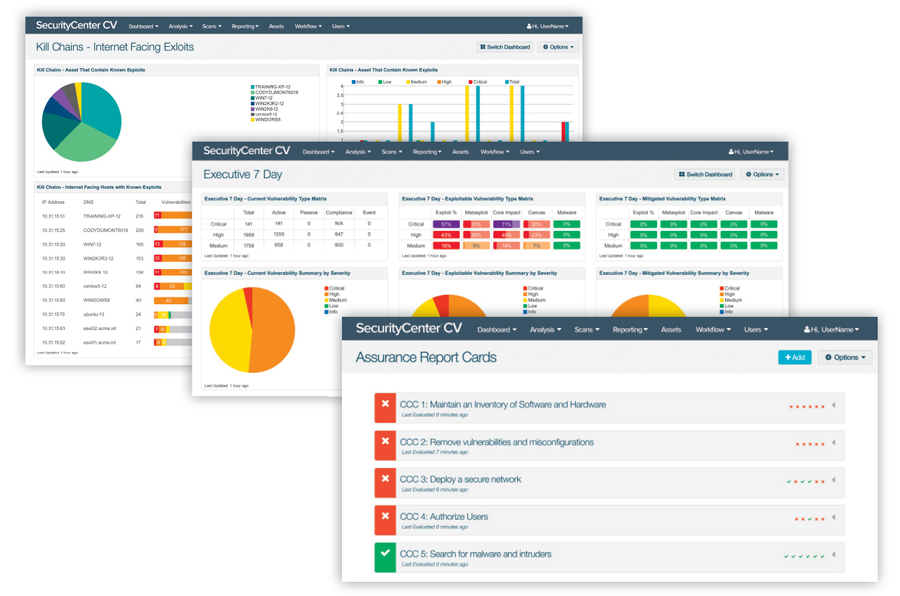Click red X icon for CCC 3 secure network
The image size is (900, 596).
tap(385, 482)
